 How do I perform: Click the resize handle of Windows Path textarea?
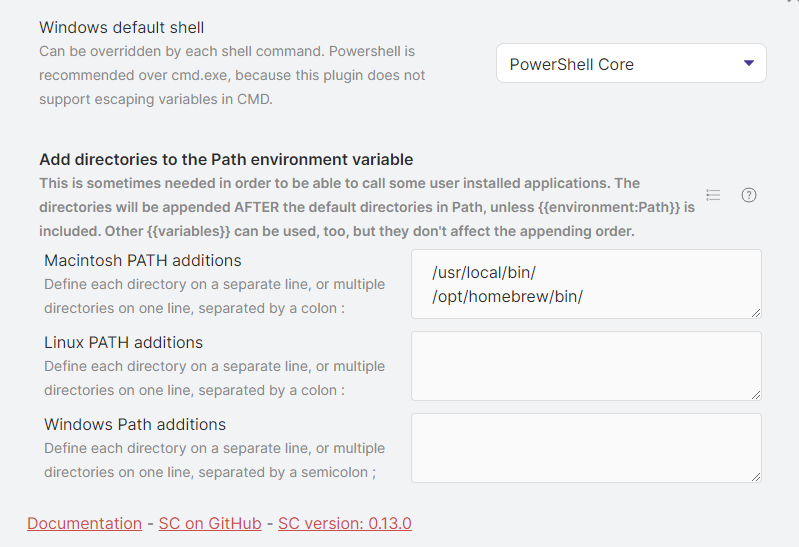(x=756, y=477)
